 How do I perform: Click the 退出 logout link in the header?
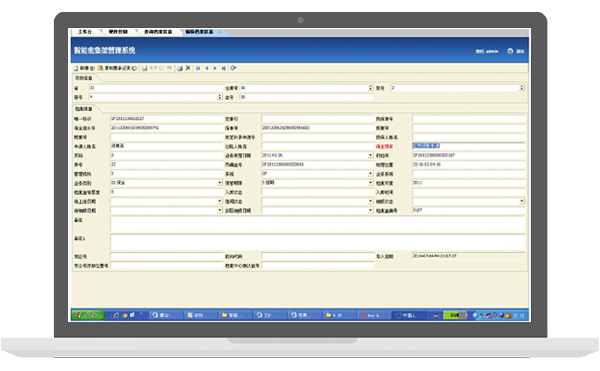(520, 51)
